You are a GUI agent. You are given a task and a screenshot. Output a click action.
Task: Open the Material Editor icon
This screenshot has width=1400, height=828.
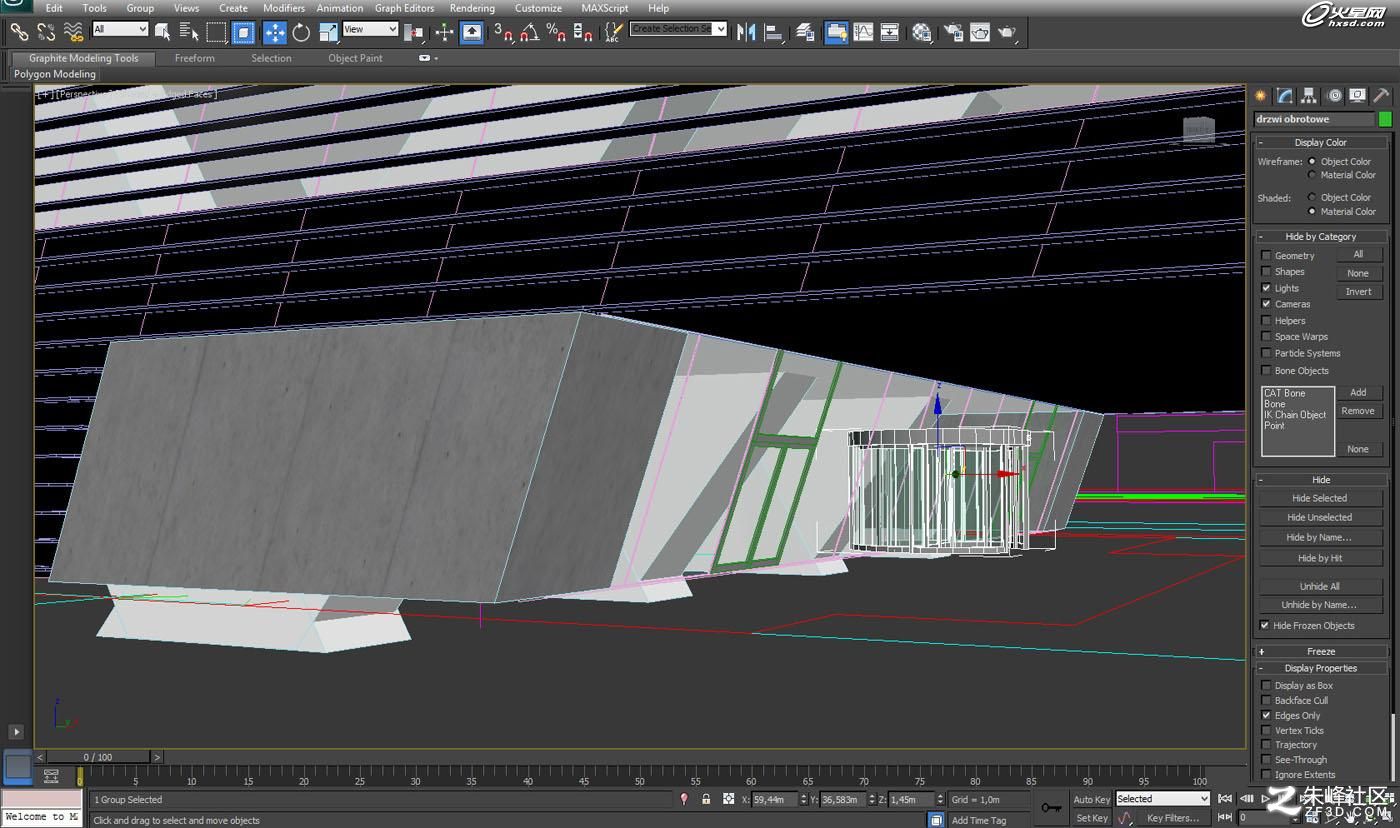(x=921, y=32)
